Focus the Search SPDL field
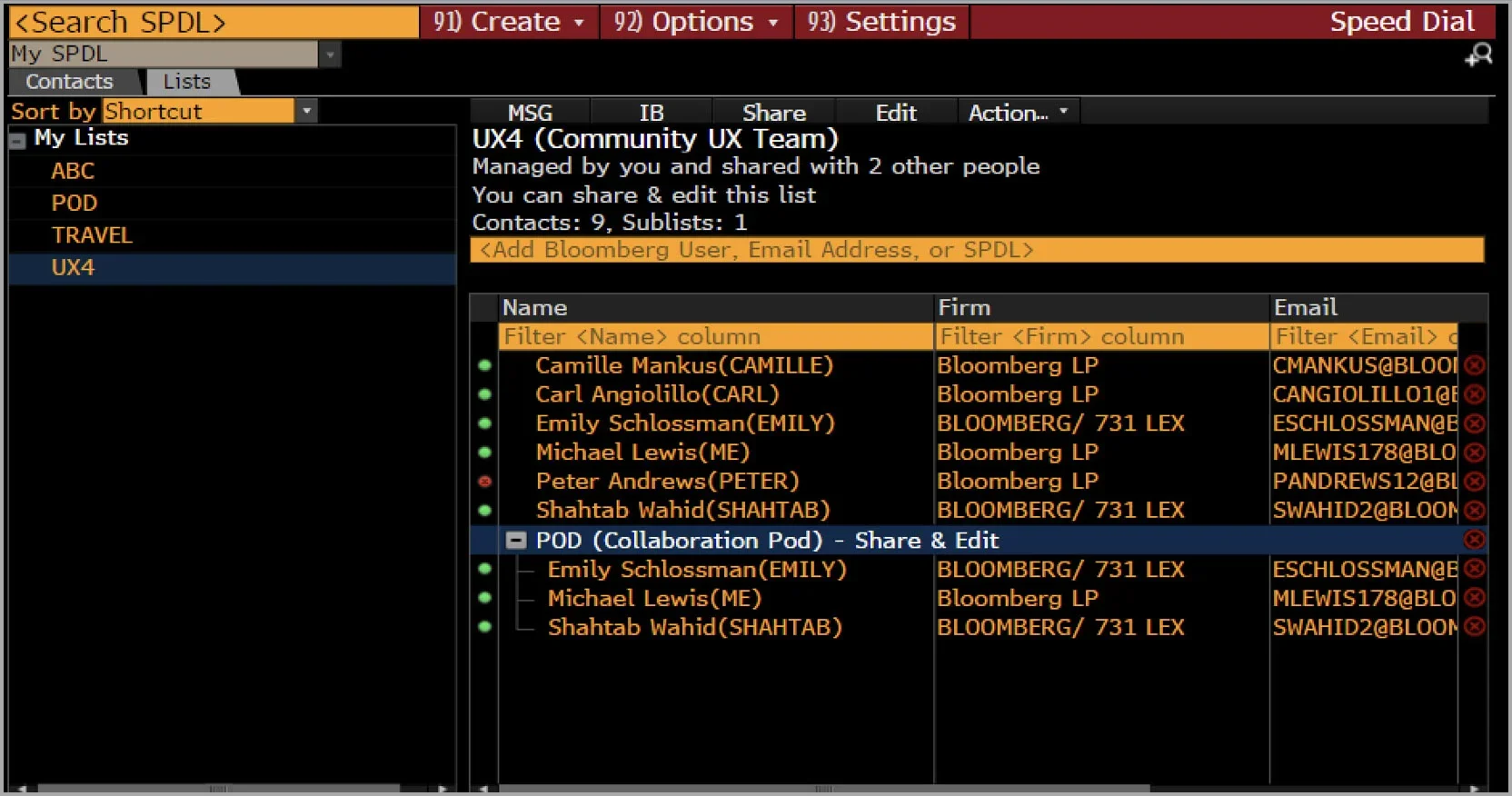The width and height of the screenshot is (1512, 796). pos(214,22)
